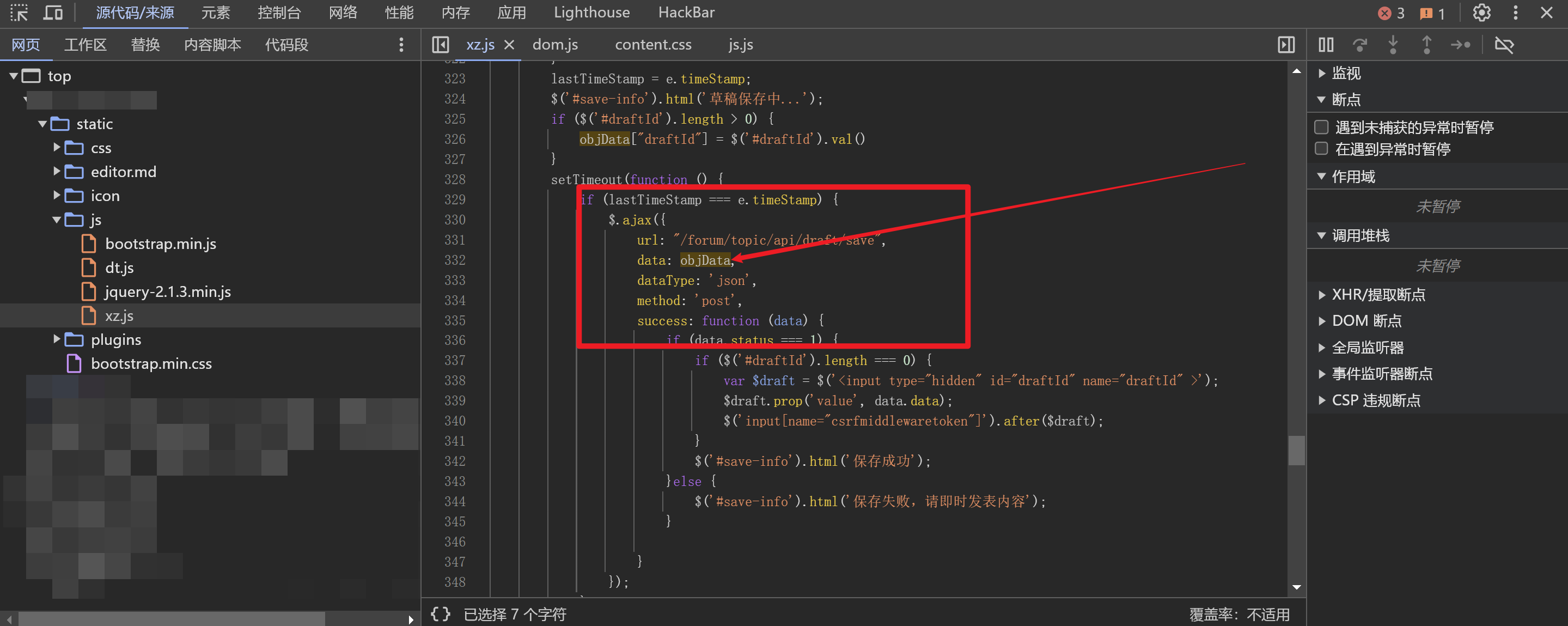Click the code editor vertical scrollbar thumb
1568x626 pixels.
click(x=1297, y=450)
